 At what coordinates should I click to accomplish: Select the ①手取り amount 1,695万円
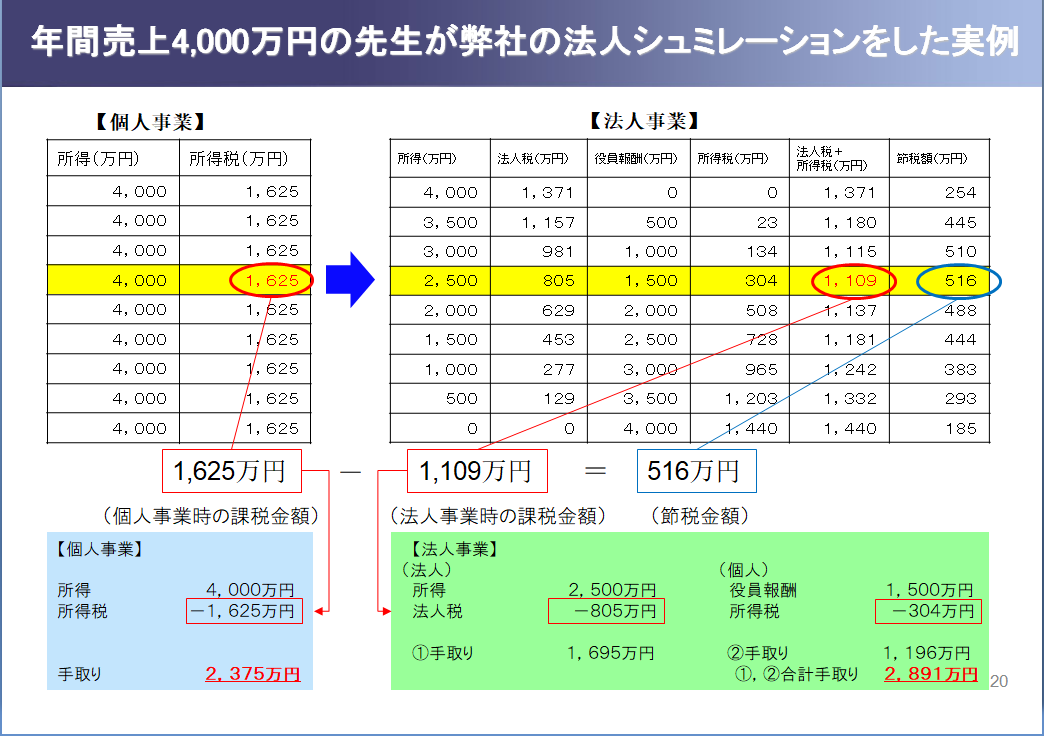tap(611, 653)
